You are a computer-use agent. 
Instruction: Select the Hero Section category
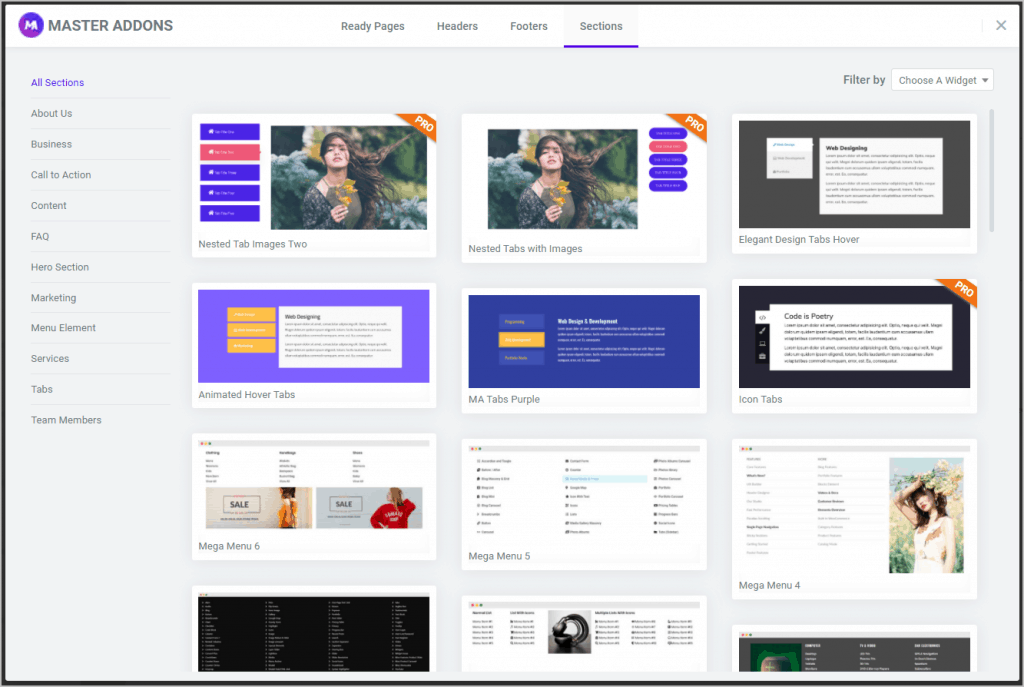(x=60, y=267)
